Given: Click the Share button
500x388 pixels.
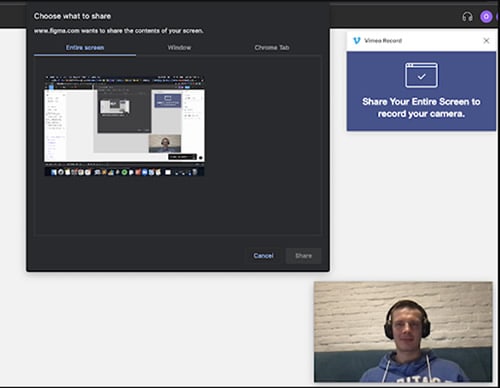Looking at the screenshot, I should click(303, 256).
